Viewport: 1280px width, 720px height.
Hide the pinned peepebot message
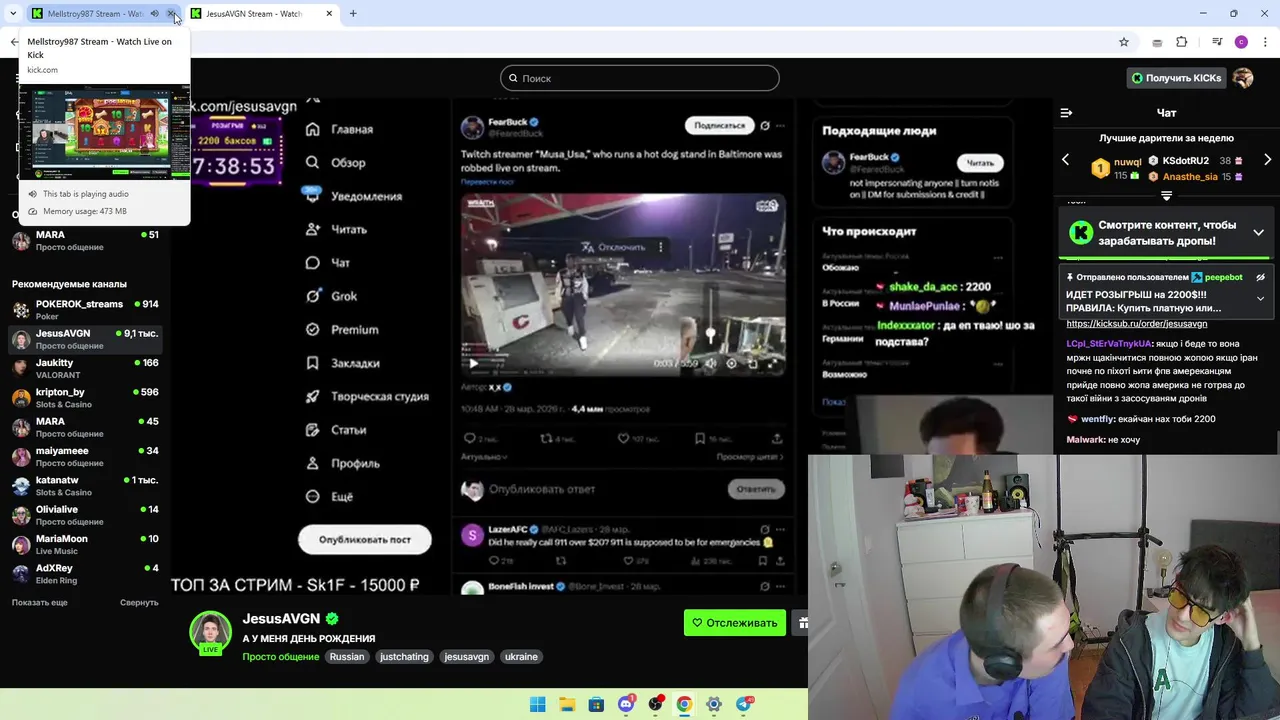tap(1260, 277)
